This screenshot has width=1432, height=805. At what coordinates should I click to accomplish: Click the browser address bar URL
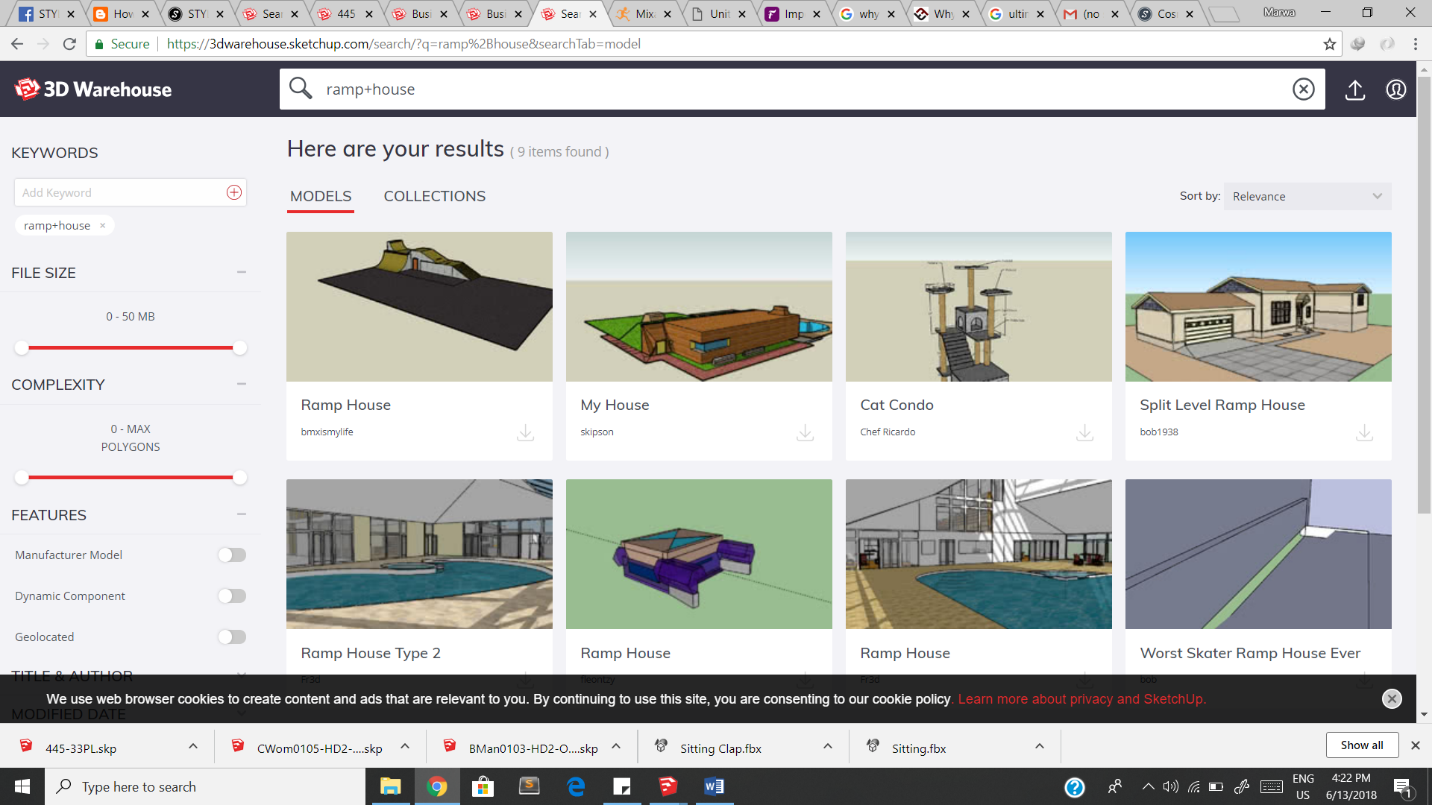pos(404,44)
